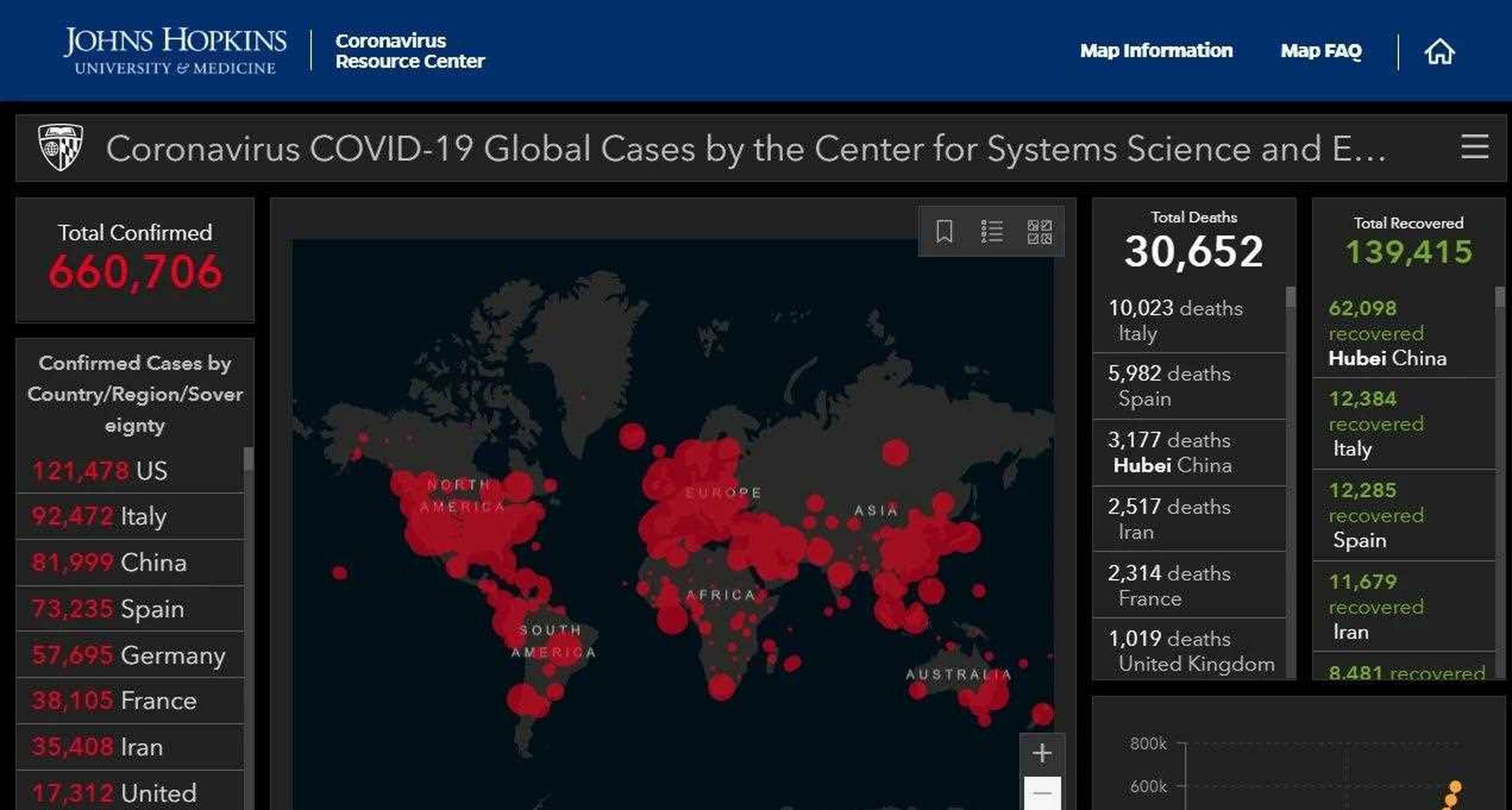Open the hamburger menu in title bar
This screenshot has height=810, width=1512.
[x=1474, y=147]
